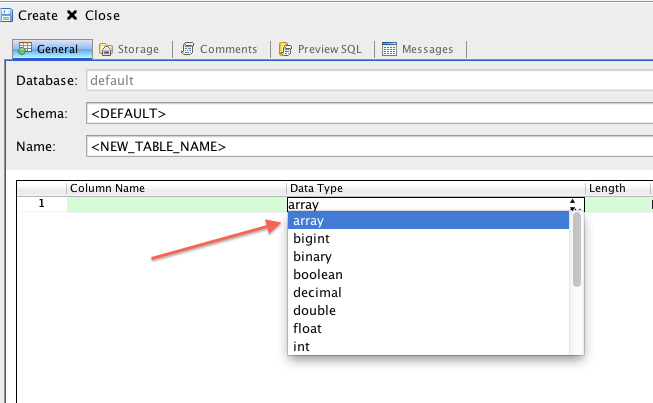Click the Create button
The image size is (653, 403).
point(38,15)
